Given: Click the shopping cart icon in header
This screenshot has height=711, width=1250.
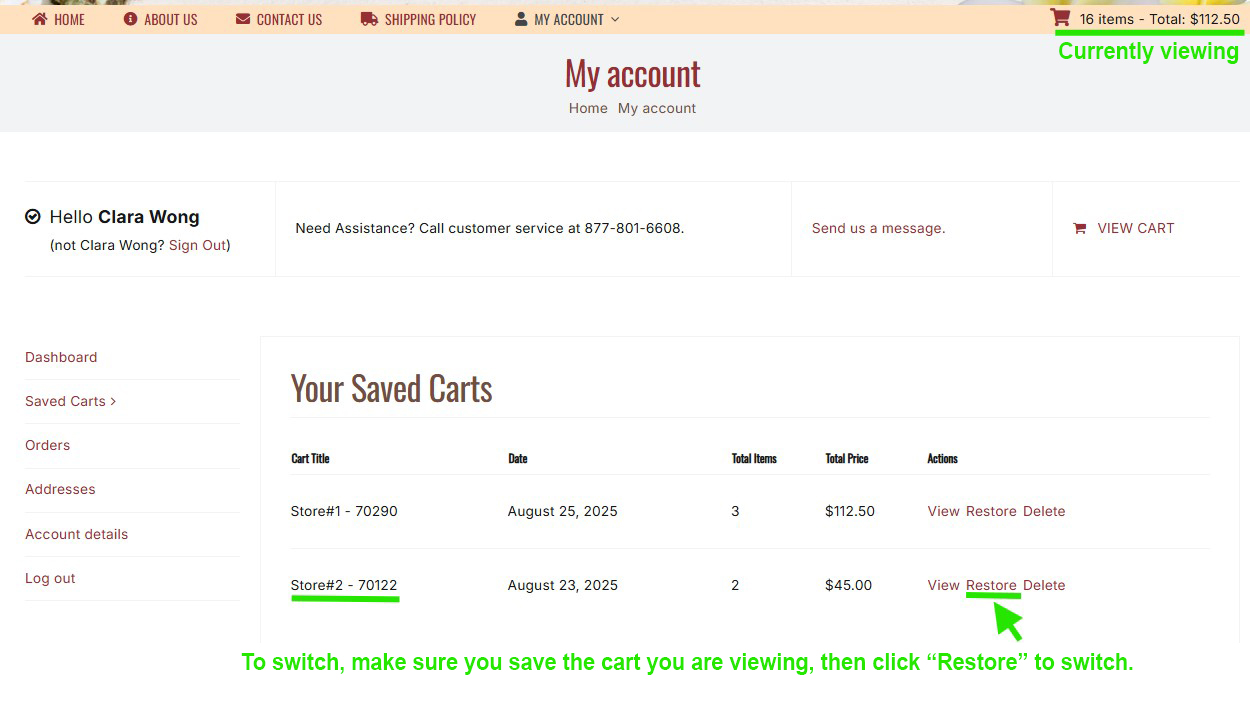Looking at the screenshot, I should [1060, 18].
